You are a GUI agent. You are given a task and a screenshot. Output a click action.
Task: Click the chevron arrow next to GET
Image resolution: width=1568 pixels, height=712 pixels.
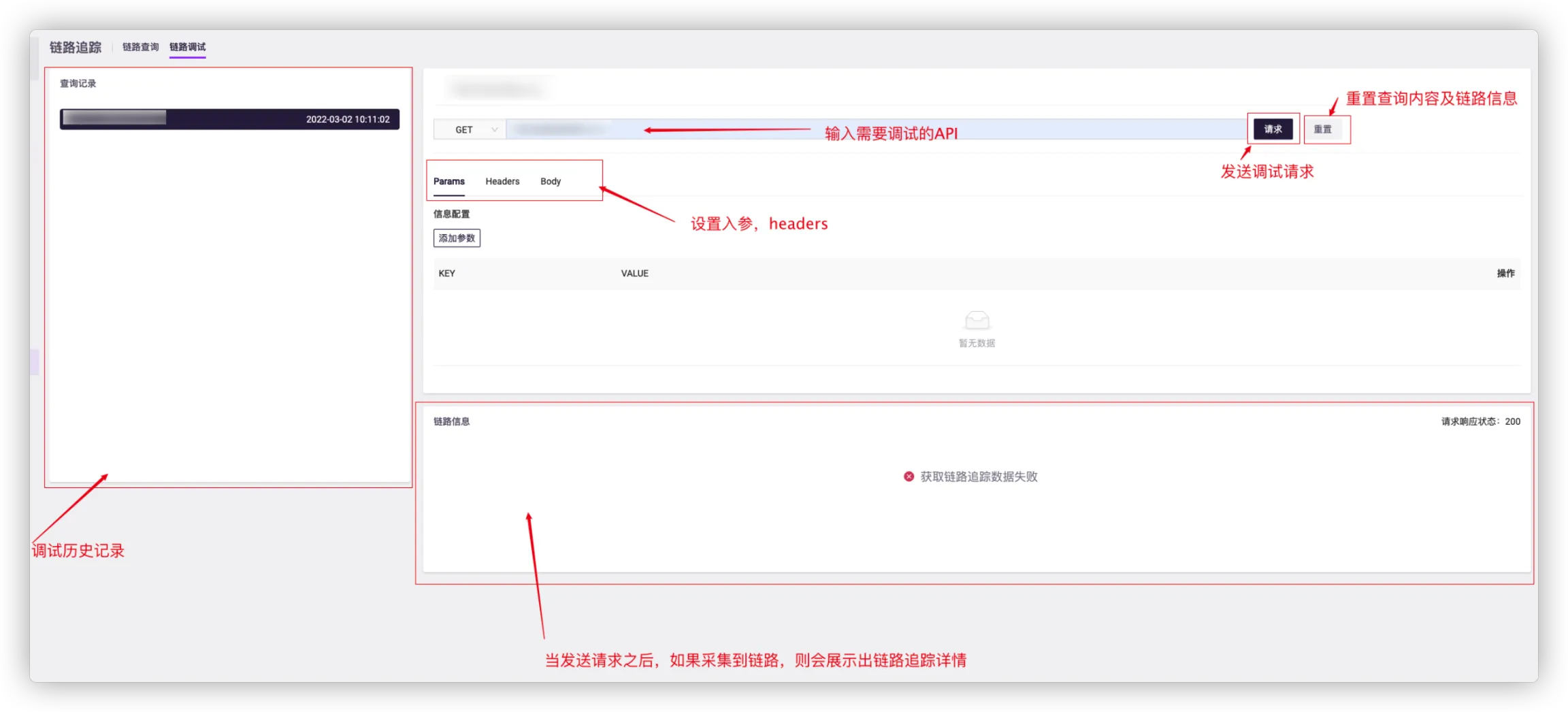pyautogui.click(x=495, y=129)
